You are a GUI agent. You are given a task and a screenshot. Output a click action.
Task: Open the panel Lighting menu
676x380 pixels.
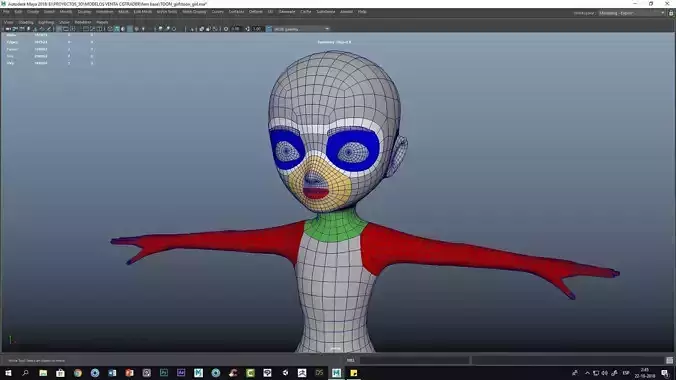coord(46,22)
